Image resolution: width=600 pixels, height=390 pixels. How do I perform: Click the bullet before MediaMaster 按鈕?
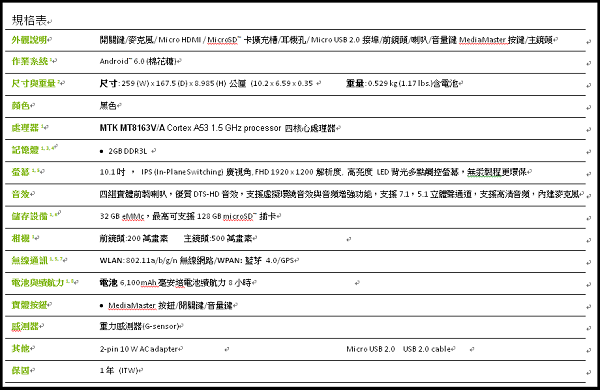pos(101,306)
